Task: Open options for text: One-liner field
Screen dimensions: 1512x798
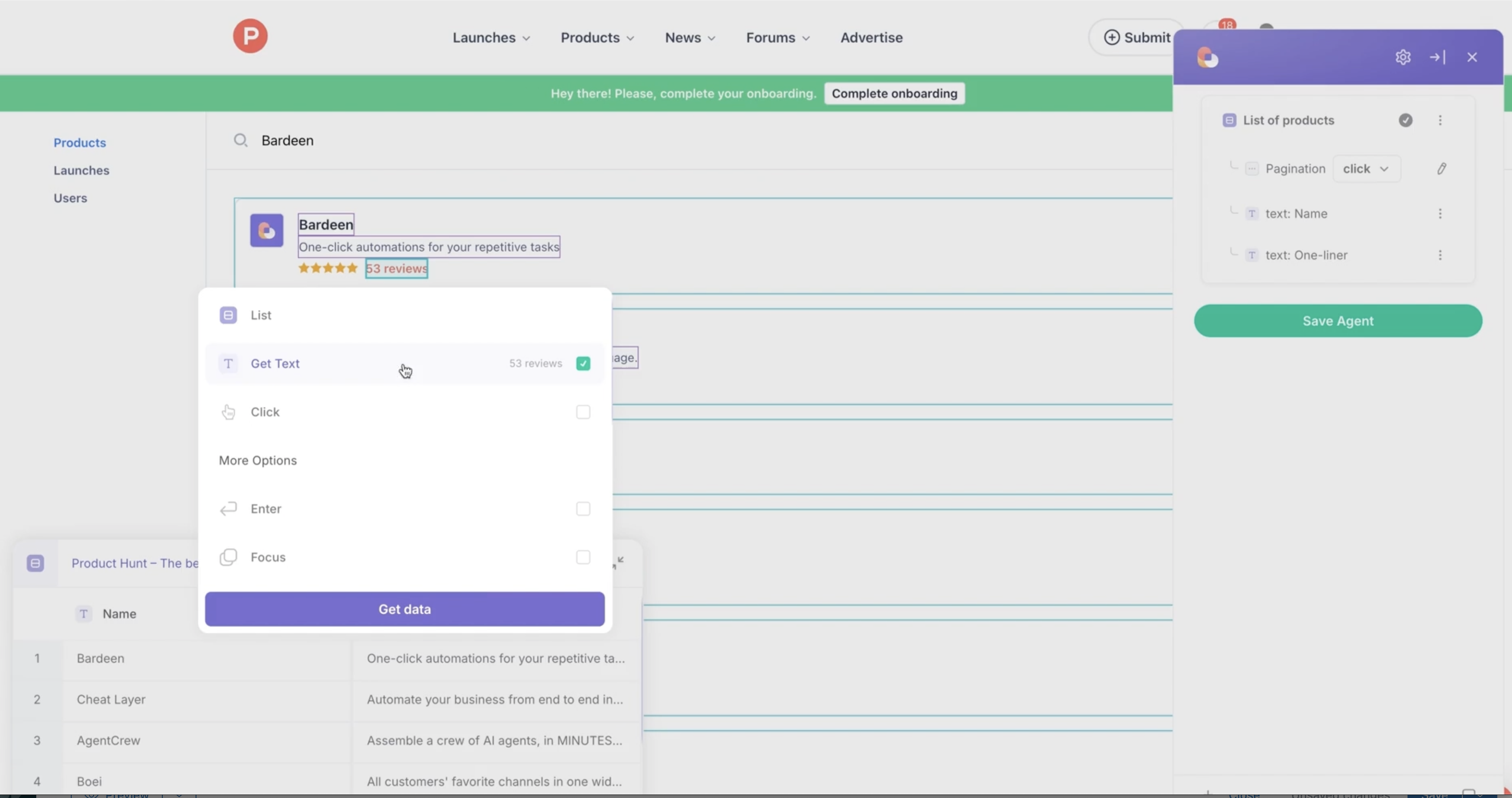Action: (1440, 256)
